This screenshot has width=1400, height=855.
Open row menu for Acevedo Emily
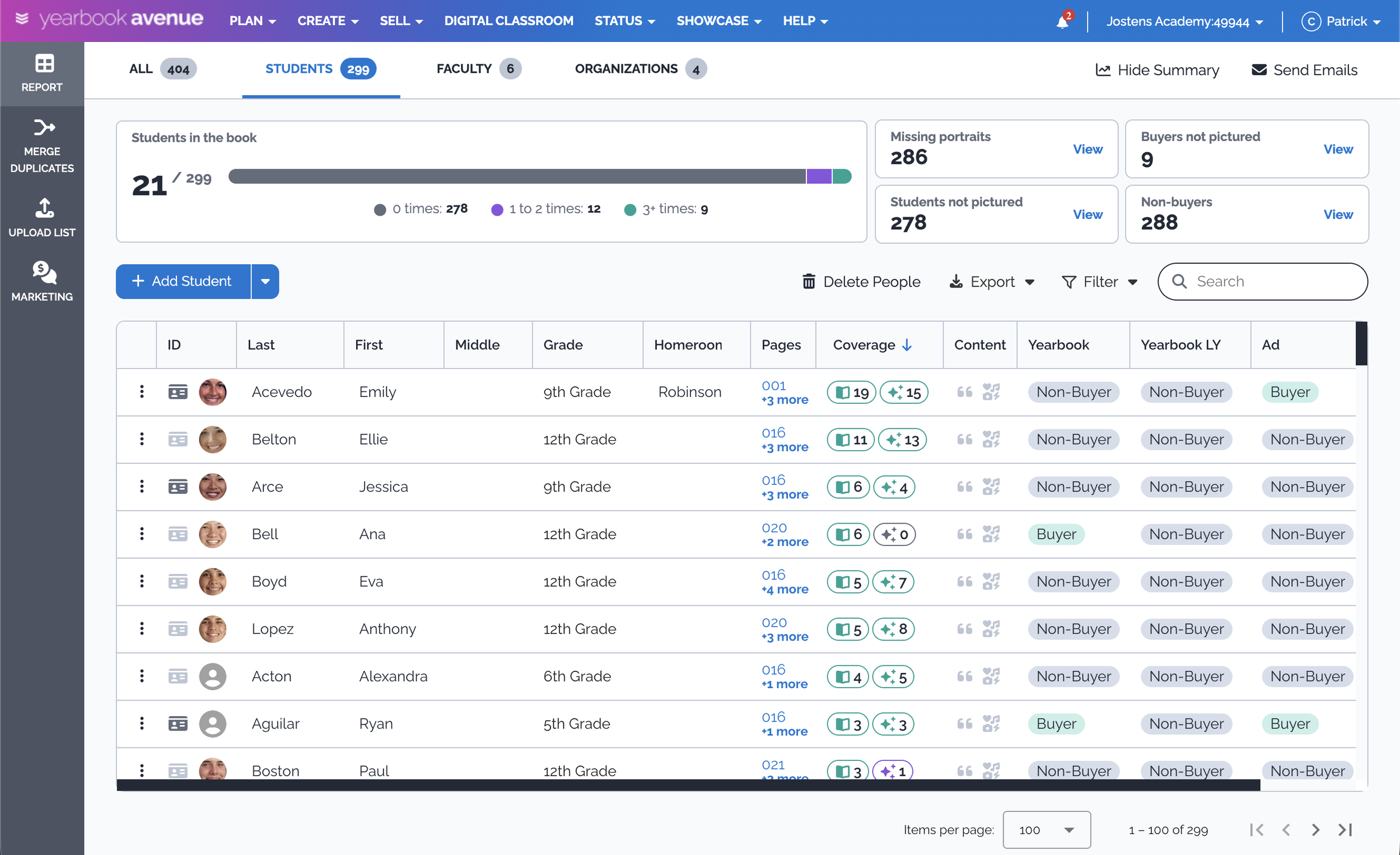[x=142, y=391]
